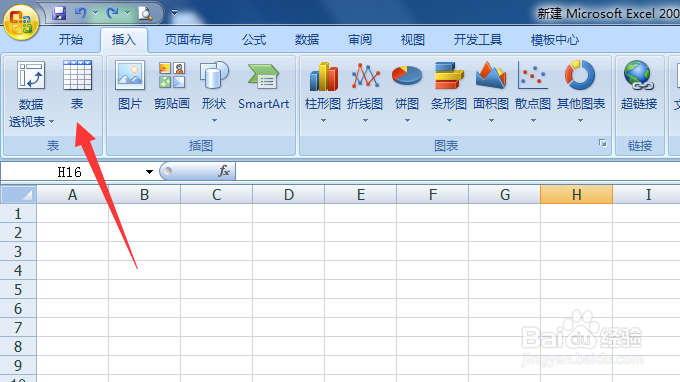The height and width of the screenshot is (382, 680).
Task: Select column E header
Action: point(360,195)
